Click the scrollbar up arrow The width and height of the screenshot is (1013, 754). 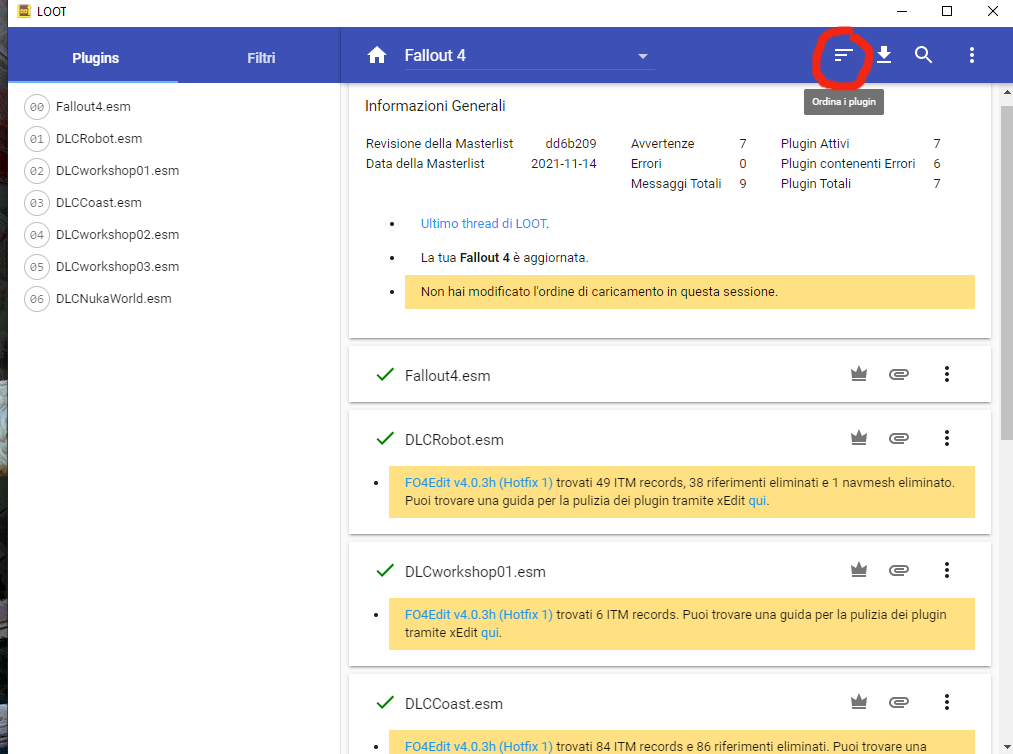pos(1007,93)
